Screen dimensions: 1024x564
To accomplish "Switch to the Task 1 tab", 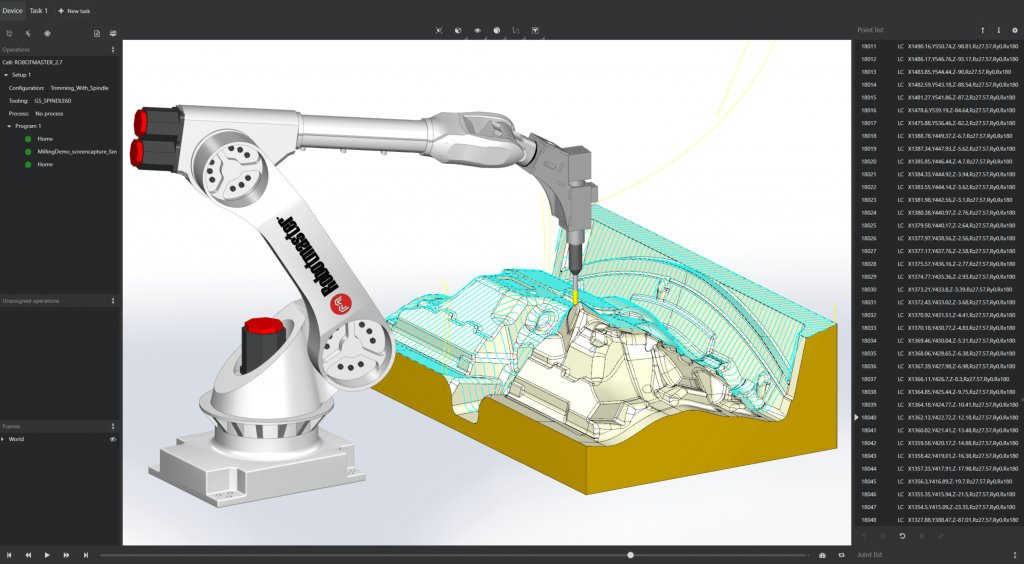I will (x=39, y=10).
